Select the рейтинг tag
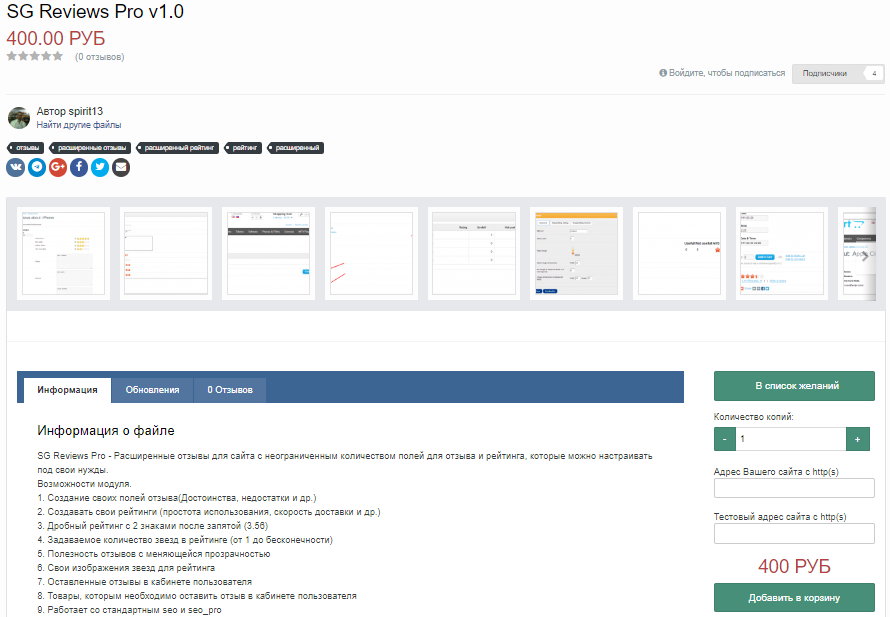The width and height of the screenshot is (890, 617). click(x=243, y=148)
